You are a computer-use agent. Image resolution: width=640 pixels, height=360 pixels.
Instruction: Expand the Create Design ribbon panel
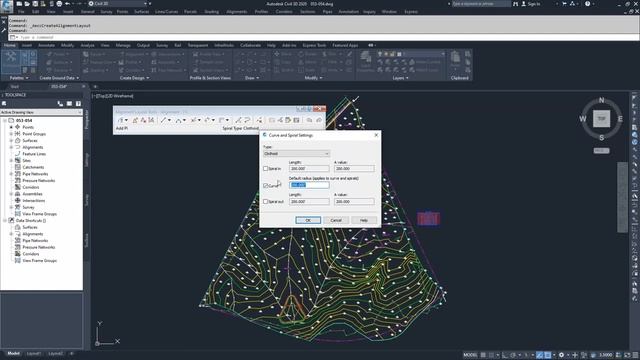coord(134,78)
